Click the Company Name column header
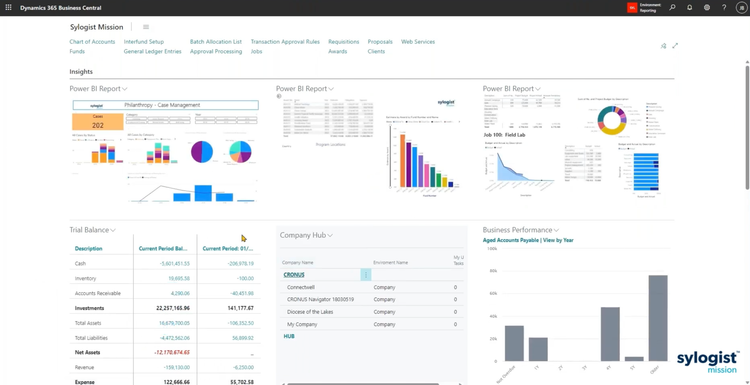Screen dimensions: 750x385 [x=298, y=263]
